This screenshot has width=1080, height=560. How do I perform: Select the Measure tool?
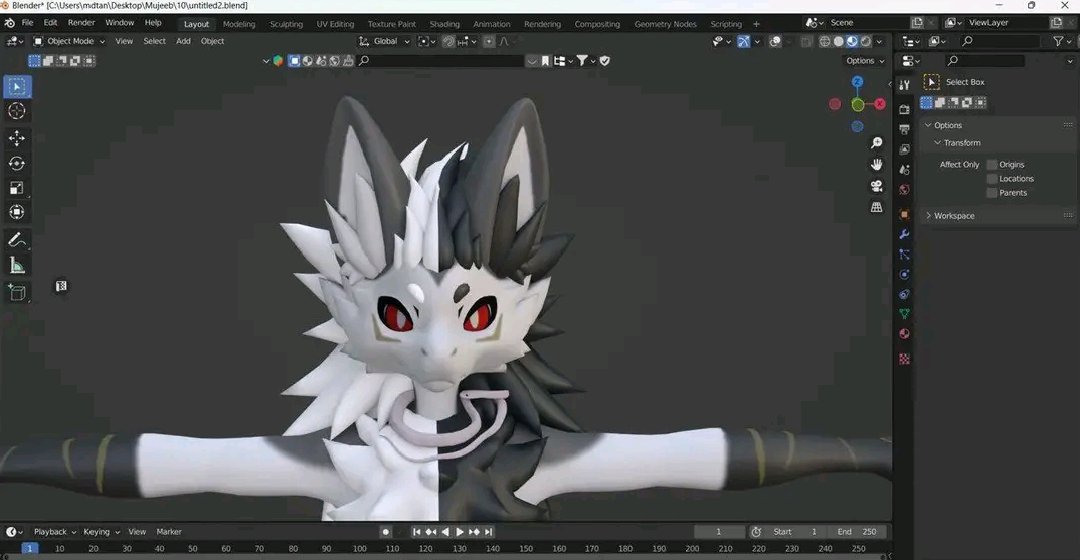coord(17,265)
